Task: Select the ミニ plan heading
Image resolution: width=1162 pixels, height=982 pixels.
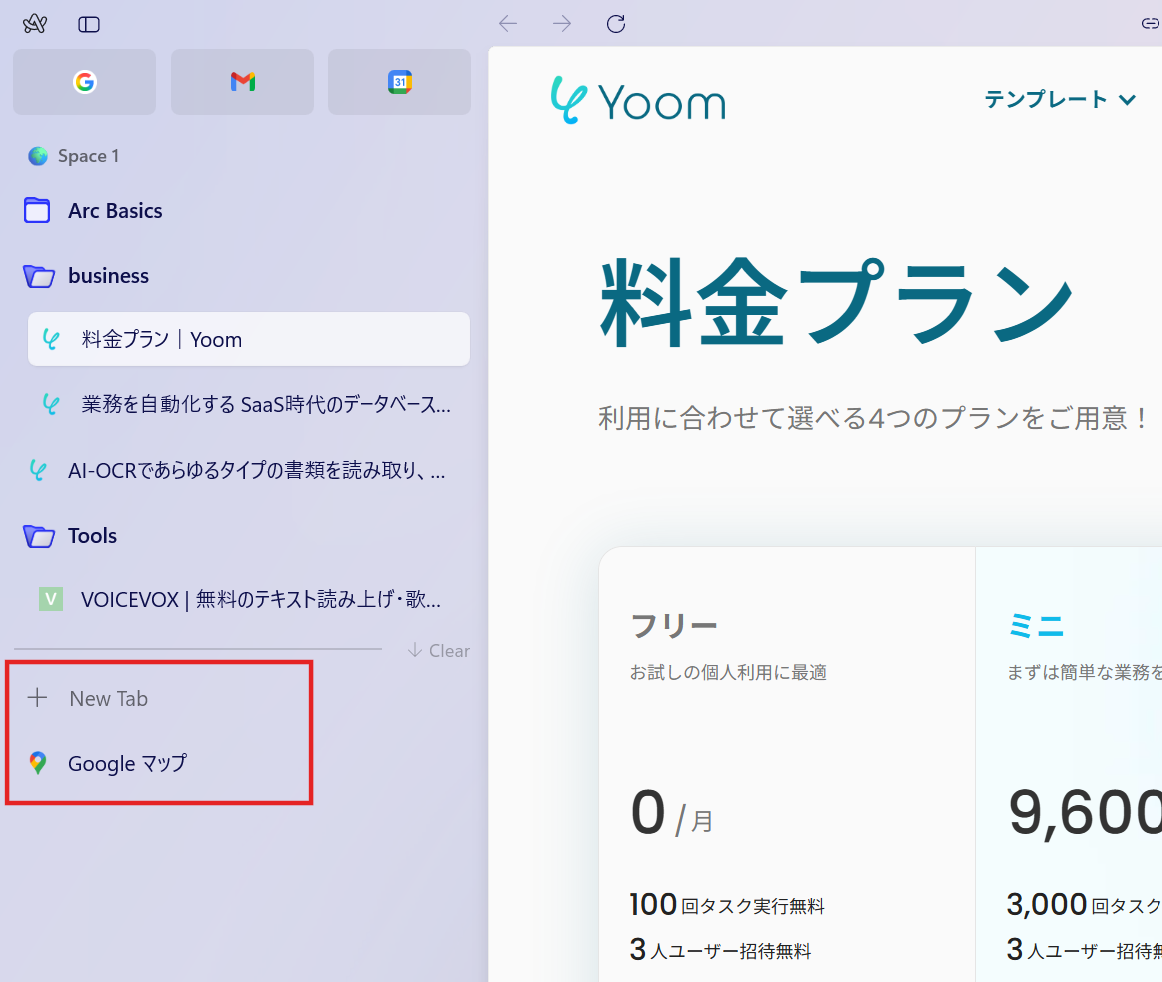Action: 1036,626
